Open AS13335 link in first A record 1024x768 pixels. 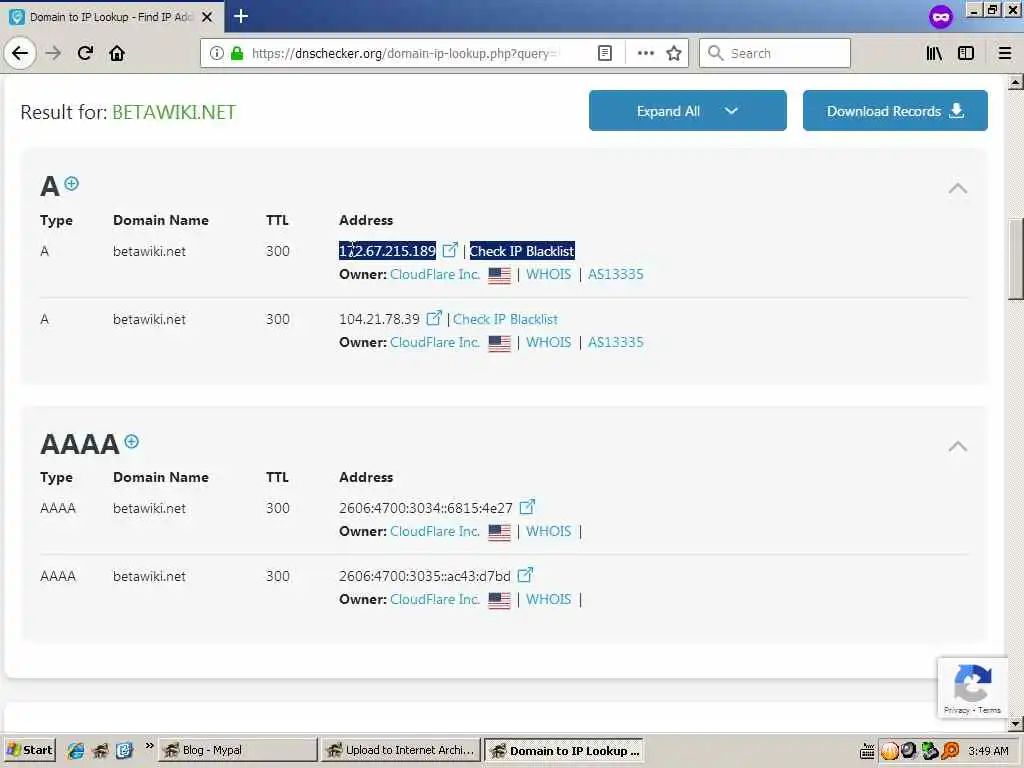click(616, 274)
